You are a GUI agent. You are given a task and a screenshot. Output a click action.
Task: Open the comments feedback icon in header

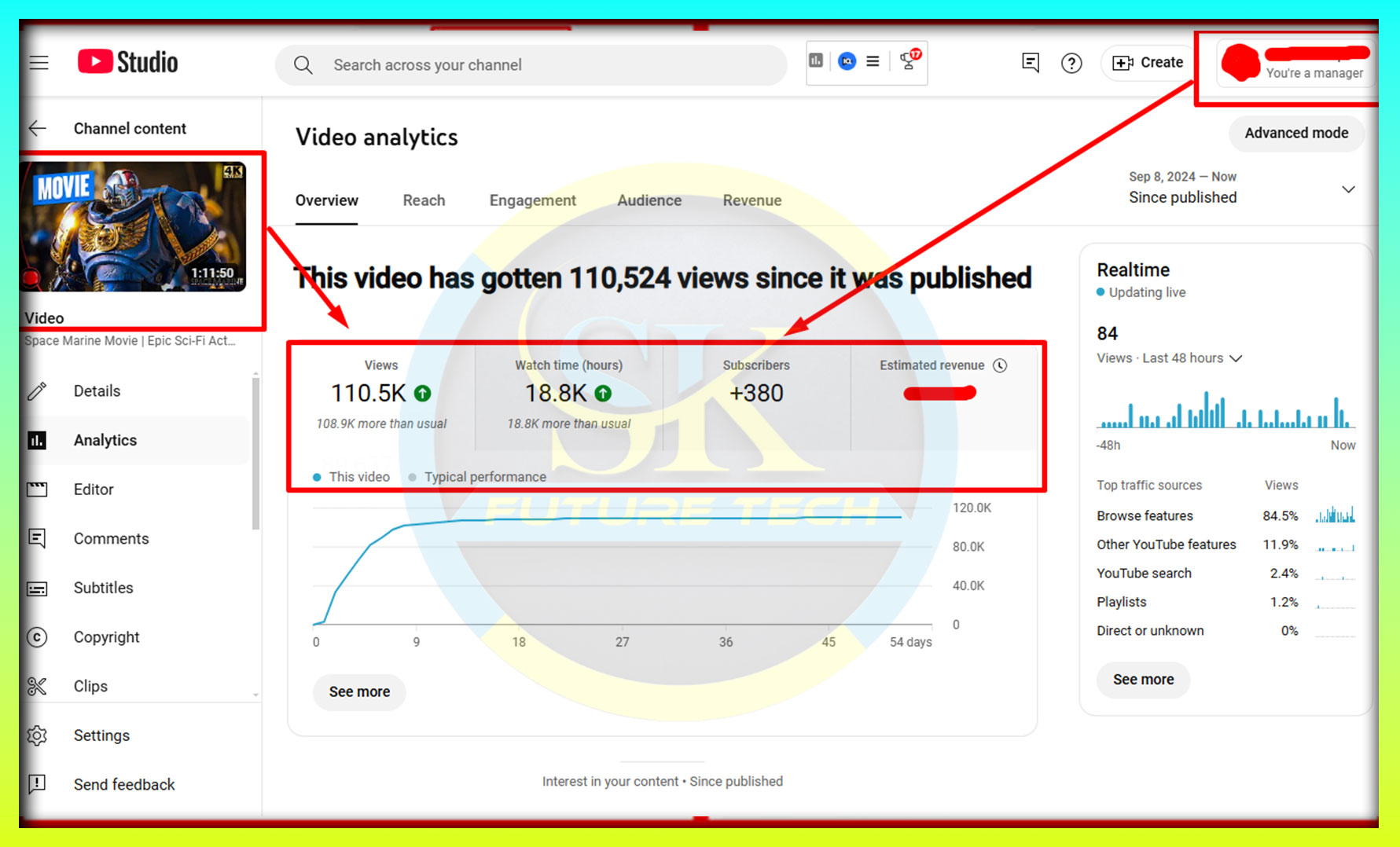(1030, 63)
